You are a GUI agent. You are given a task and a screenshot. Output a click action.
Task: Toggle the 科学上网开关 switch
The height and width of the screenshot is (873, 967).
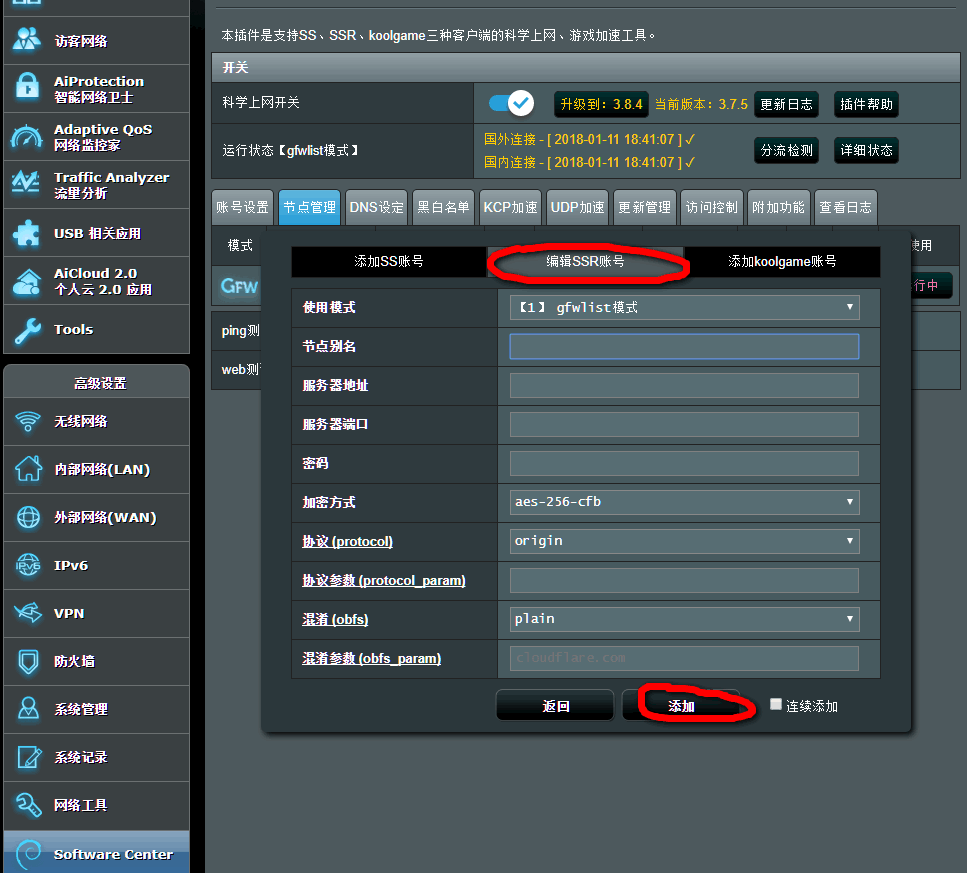point(511,103)
